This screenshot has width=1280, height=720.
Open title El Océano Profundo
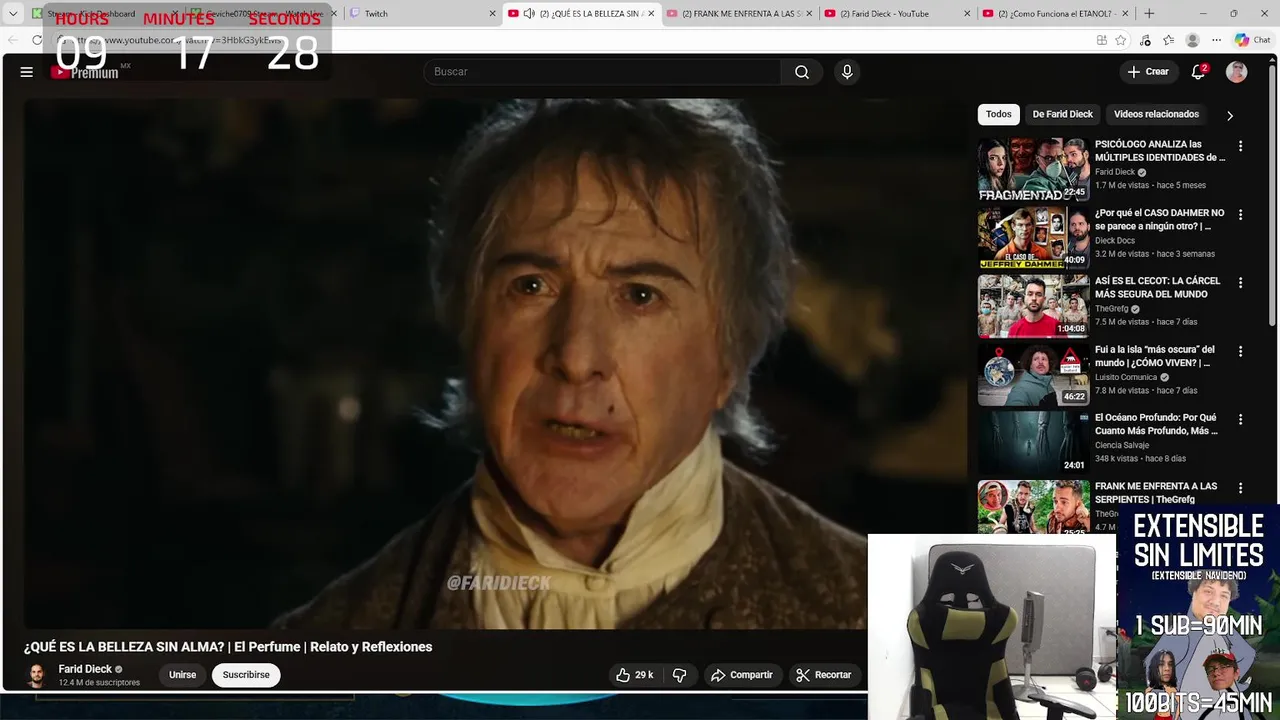click(x=1156, y=424)
